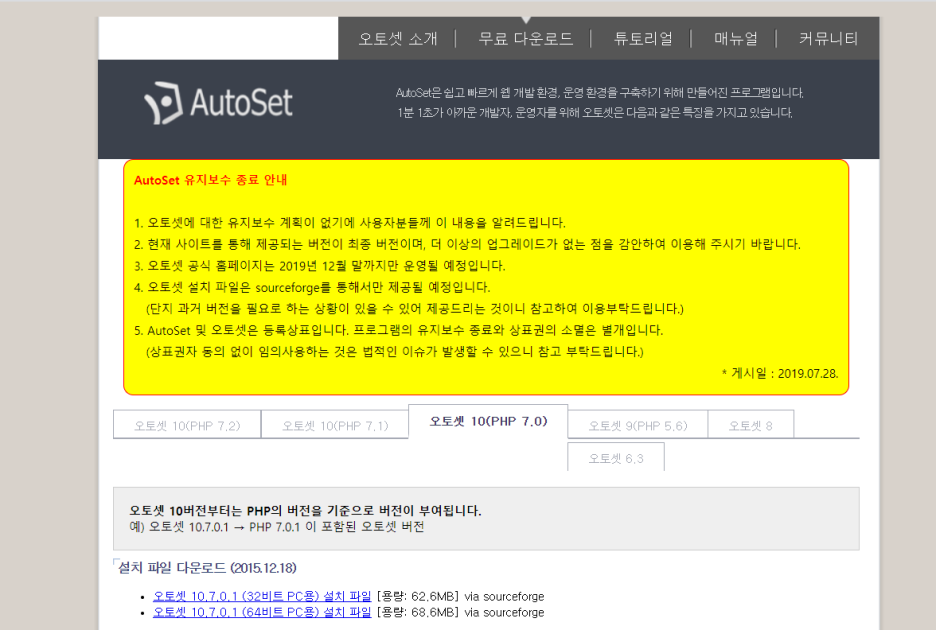Image resolution: width=936 pixels, height=630 pixels.
Task: Click notice line mentioning sourceforge
Action: tap(312, 287)
